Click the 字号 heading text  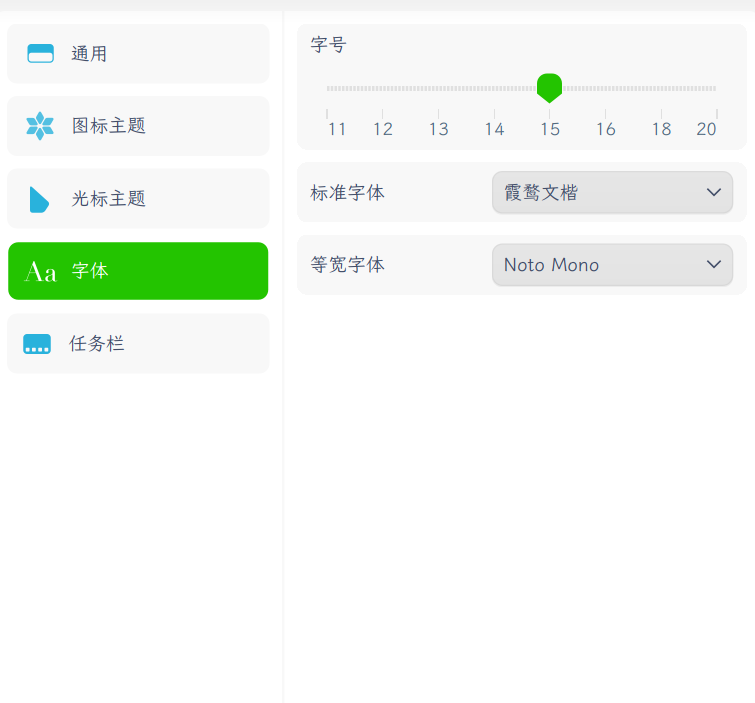328,45
